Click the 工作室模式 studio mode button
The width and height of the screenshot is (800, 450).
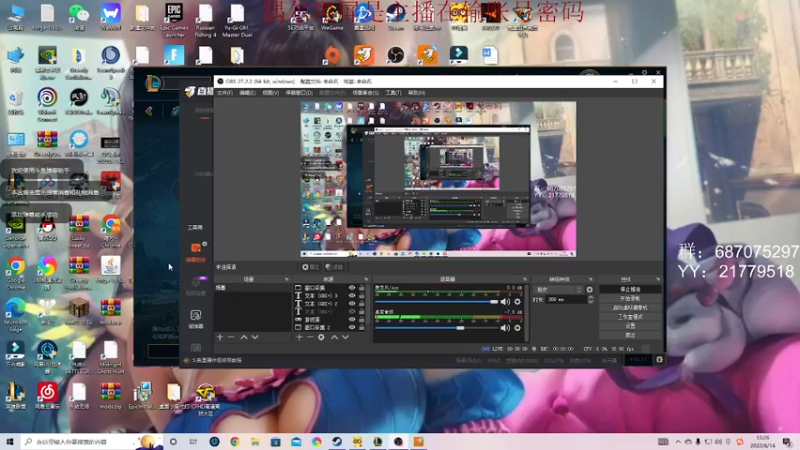[630, 317]
